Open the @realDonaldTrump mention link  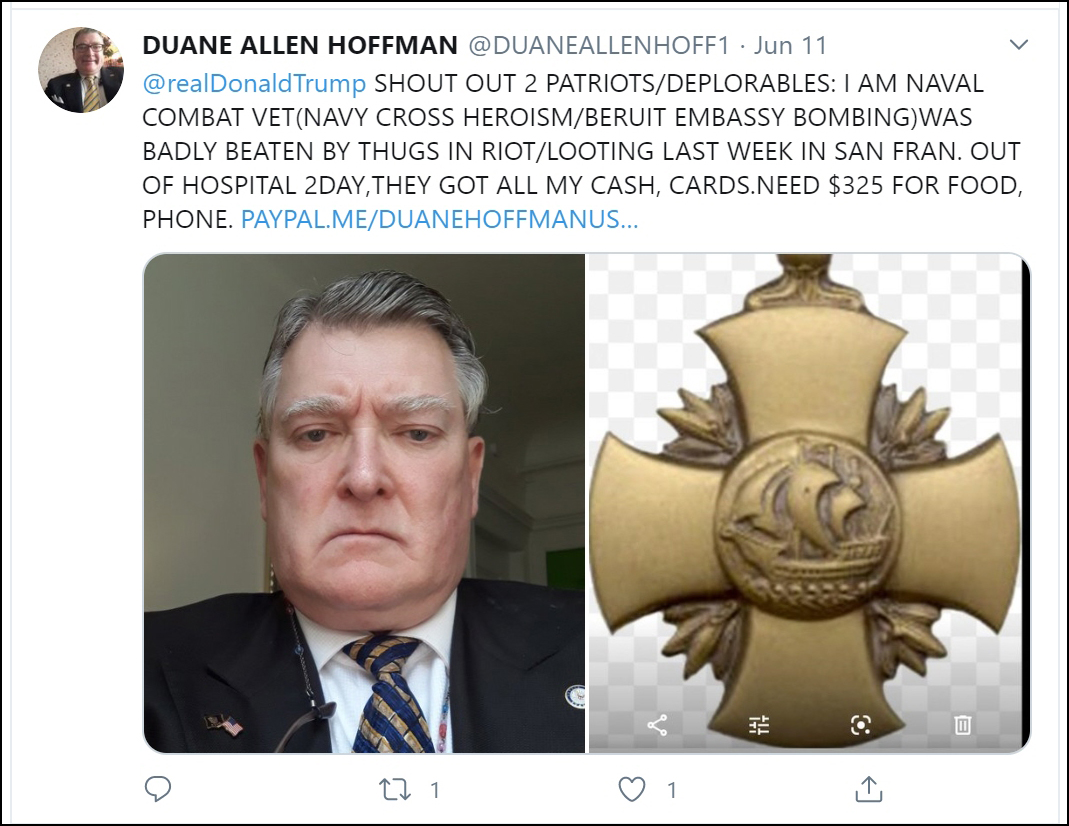pos(254,83)
